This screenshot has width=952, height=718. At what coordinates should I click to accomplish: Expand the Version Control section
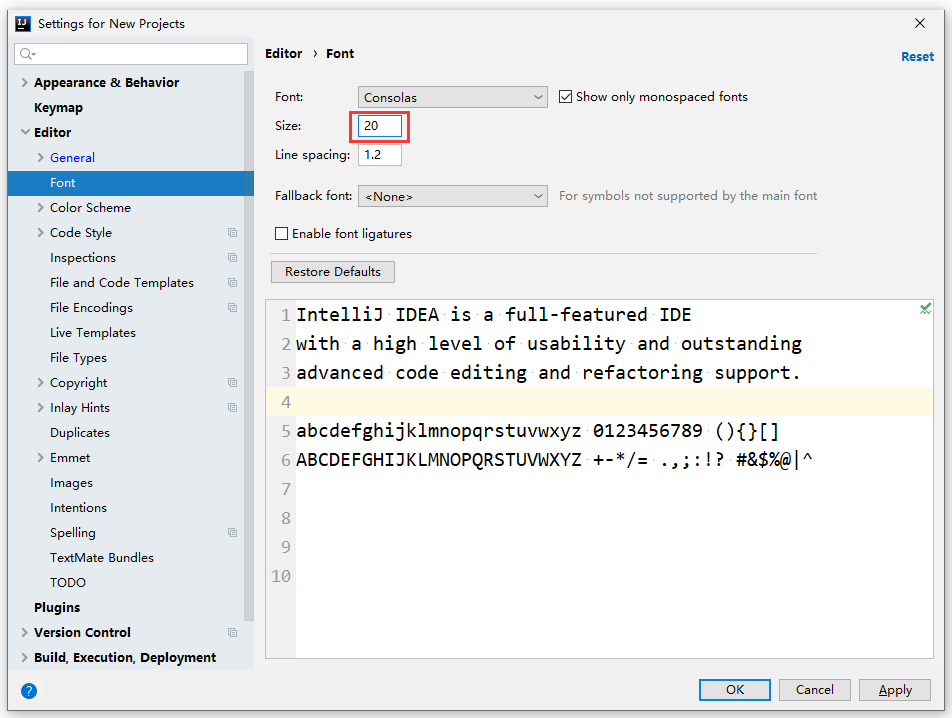point(24,632)
